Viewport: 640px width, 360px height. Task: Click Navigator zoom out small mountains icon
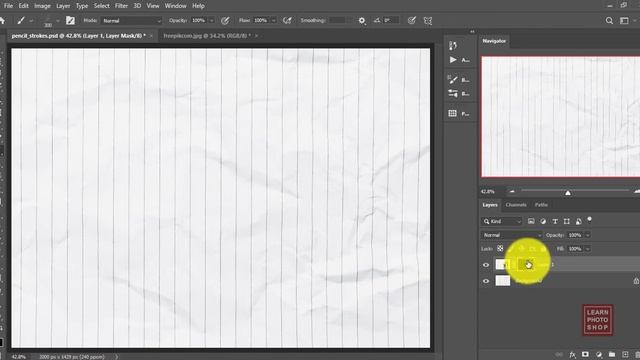pyautogui.click(x=512, y=191)
